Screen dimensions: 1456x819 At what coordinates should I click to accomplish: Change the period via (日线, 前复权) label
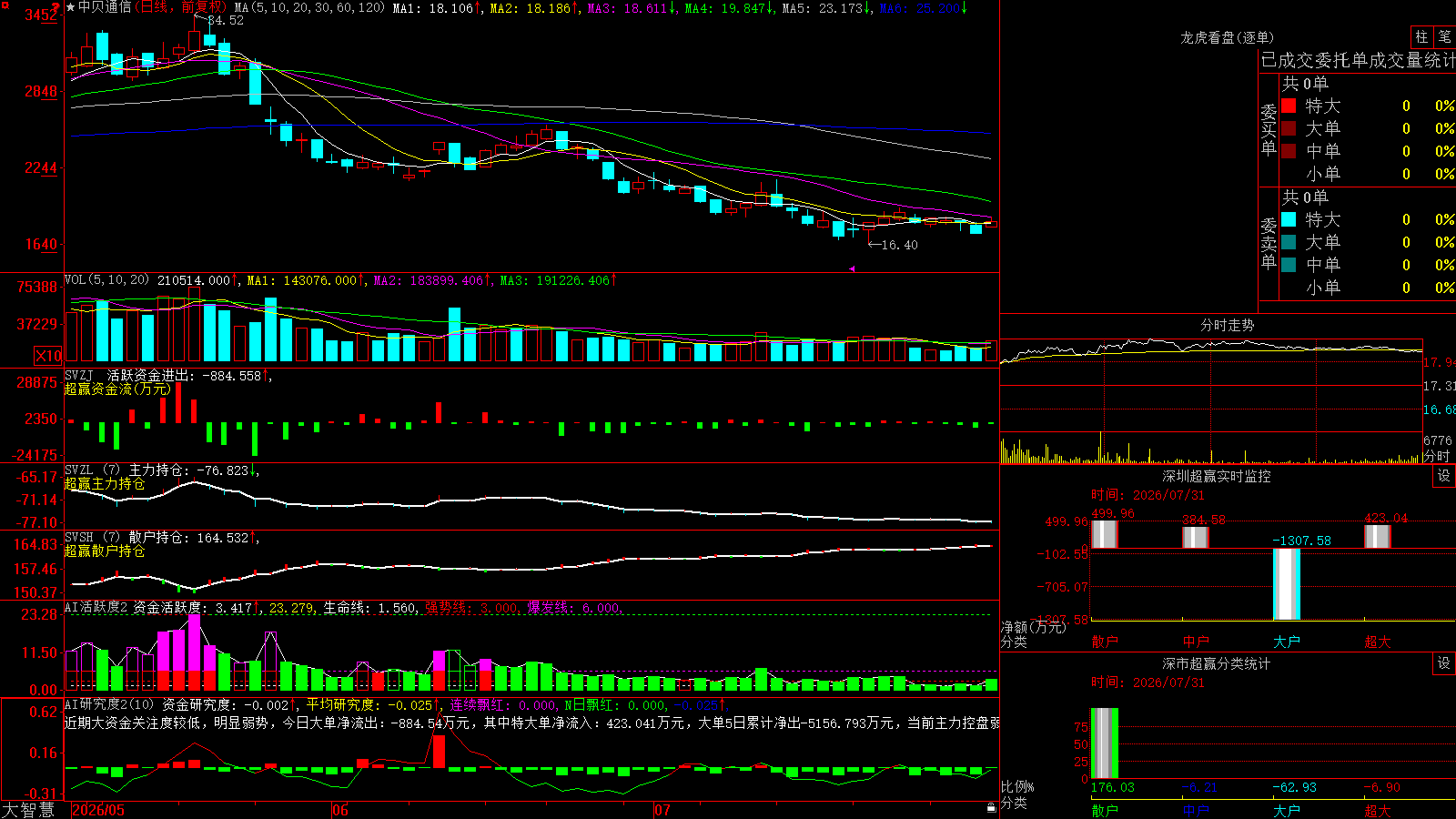[181, 7]
